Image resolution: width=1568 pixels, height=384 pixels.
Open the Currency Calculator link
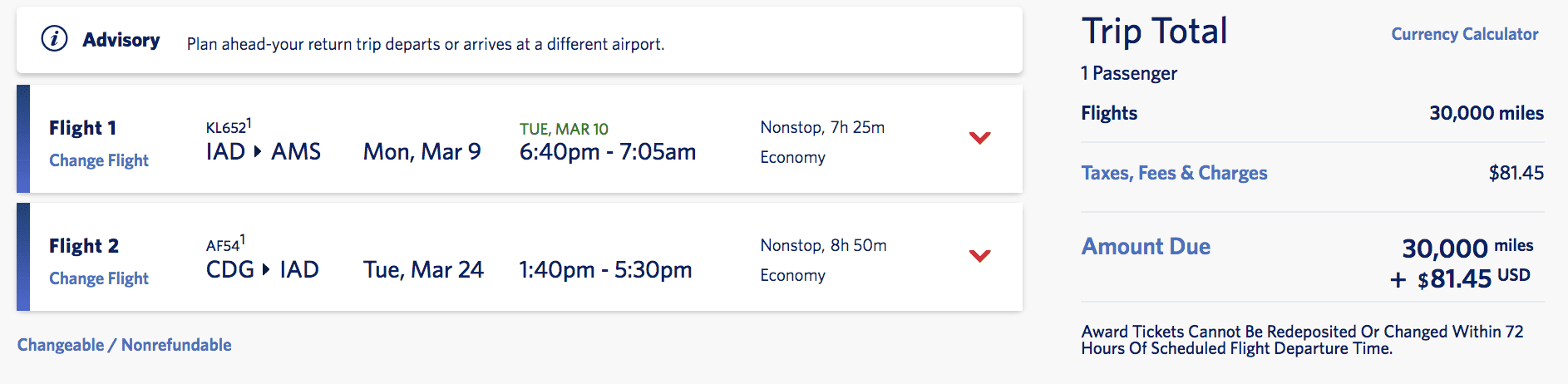(x=1464, y=34)
